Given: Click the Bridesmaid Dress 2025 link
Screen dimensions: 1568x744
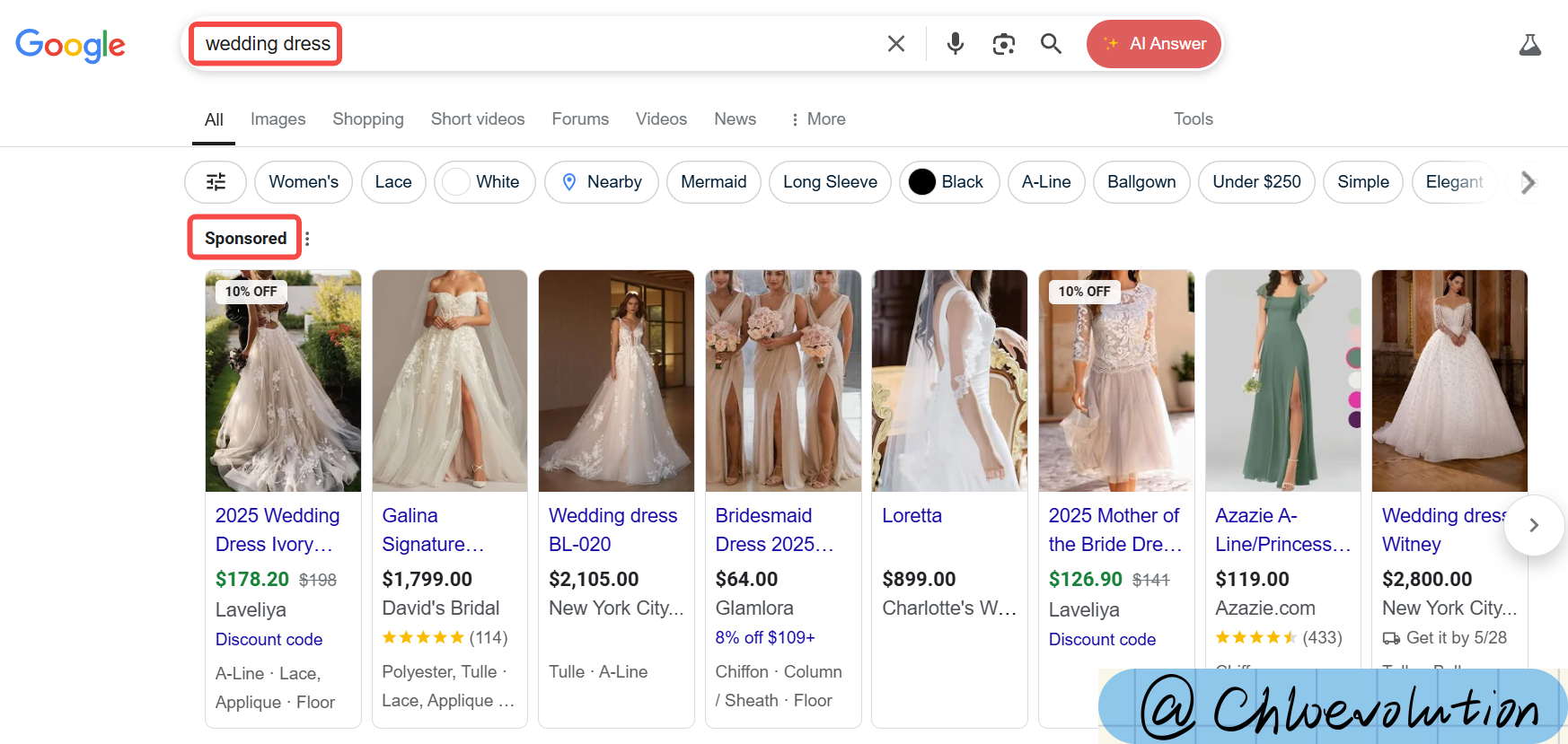Looking at the screenshot, I should pos(774,530).
